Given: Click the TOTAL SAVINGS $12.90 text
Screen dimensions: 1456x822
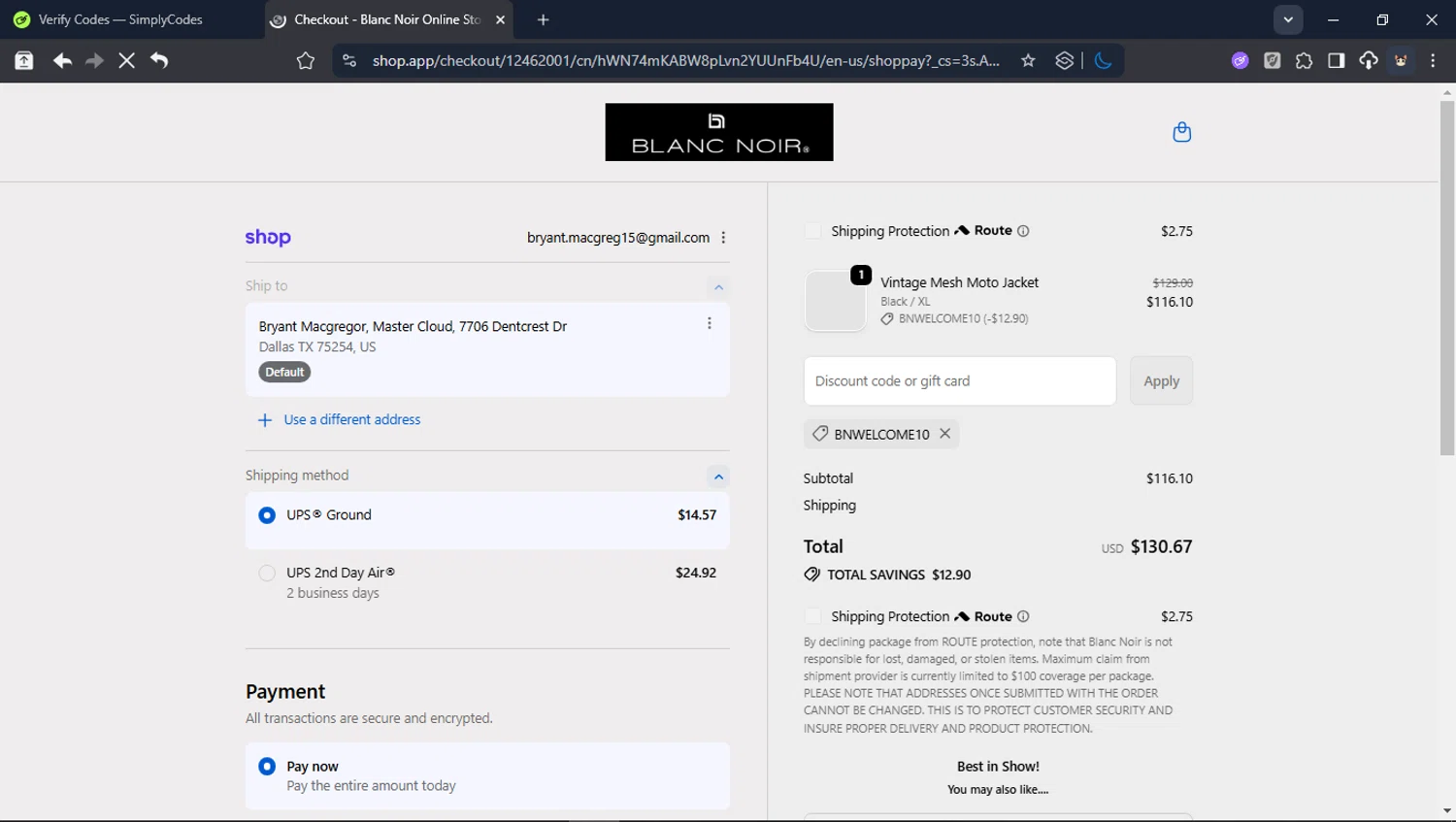Looking at the screenshot, I should (x=899, y=575).
